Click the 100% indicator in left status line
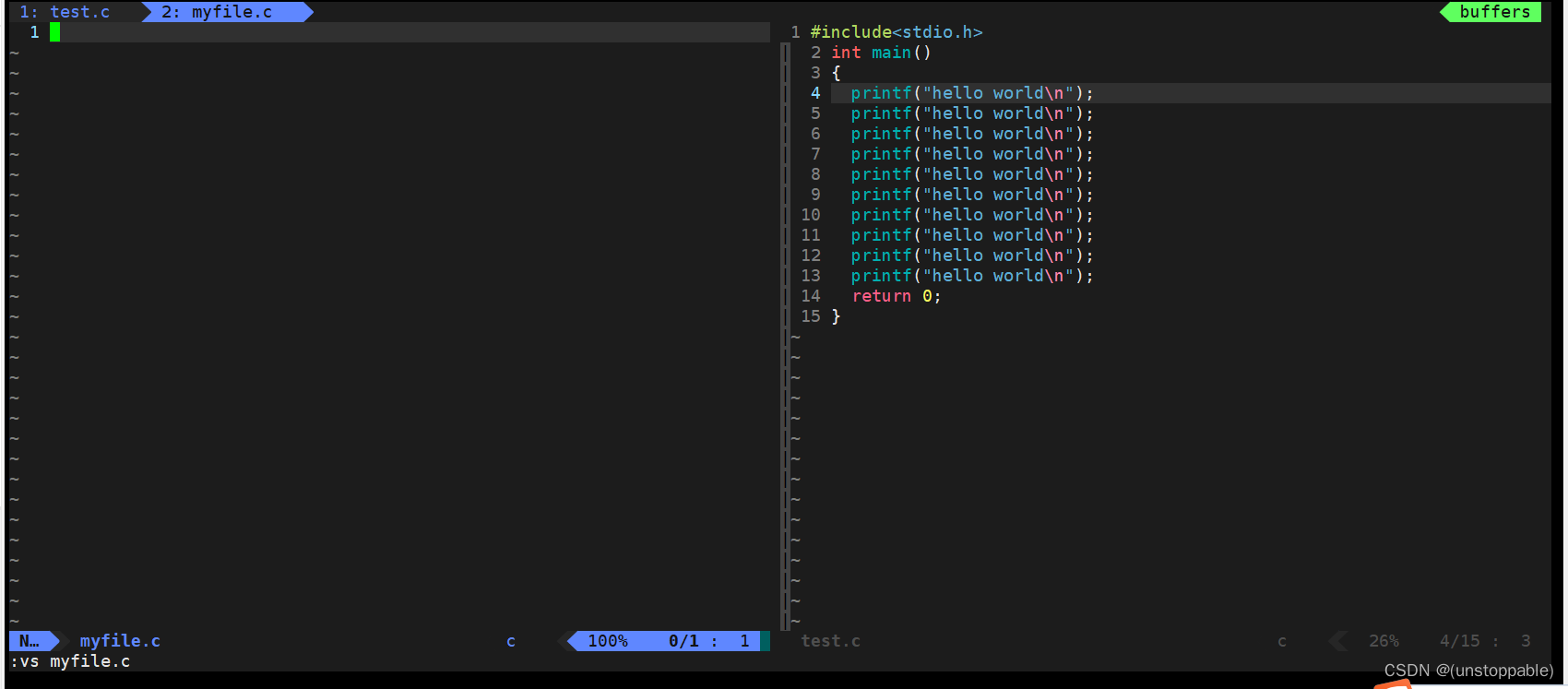Viewport: 1568px width, 689px height. click(x=608, y=641)
